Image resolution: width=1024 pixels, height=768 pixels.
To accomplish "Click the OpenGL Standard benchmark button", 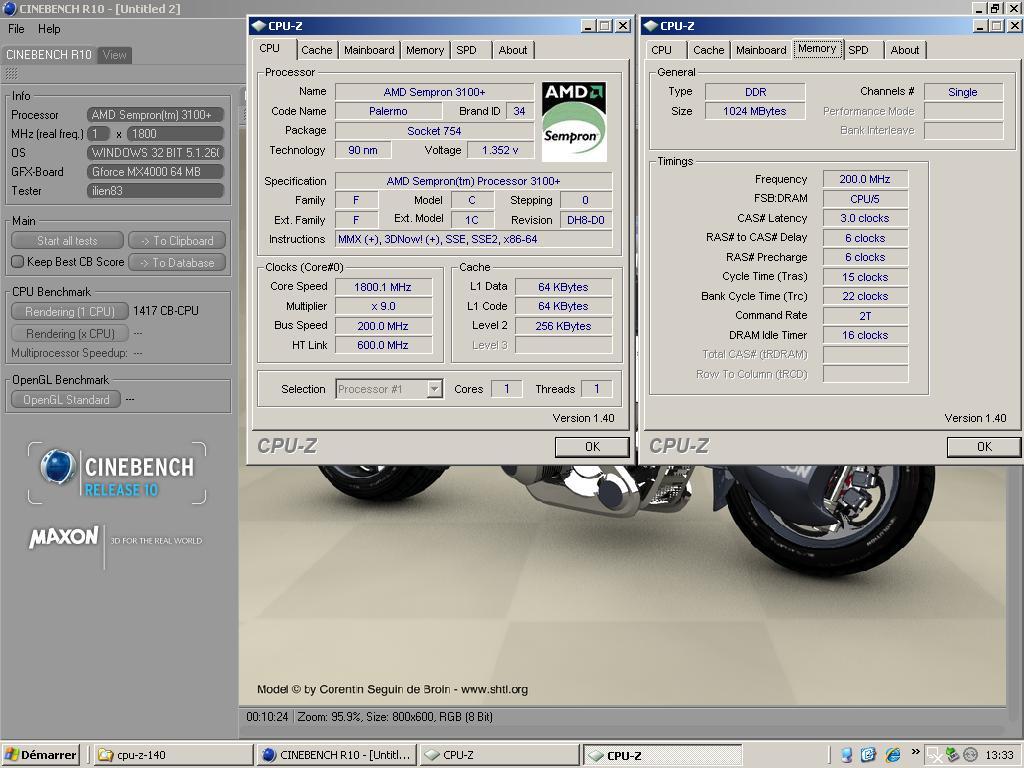I will coord(66,399).
